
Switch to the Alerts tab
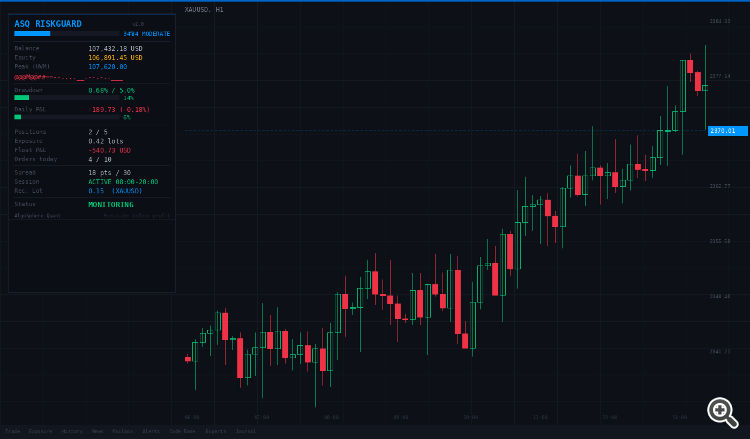pos(151,431)
